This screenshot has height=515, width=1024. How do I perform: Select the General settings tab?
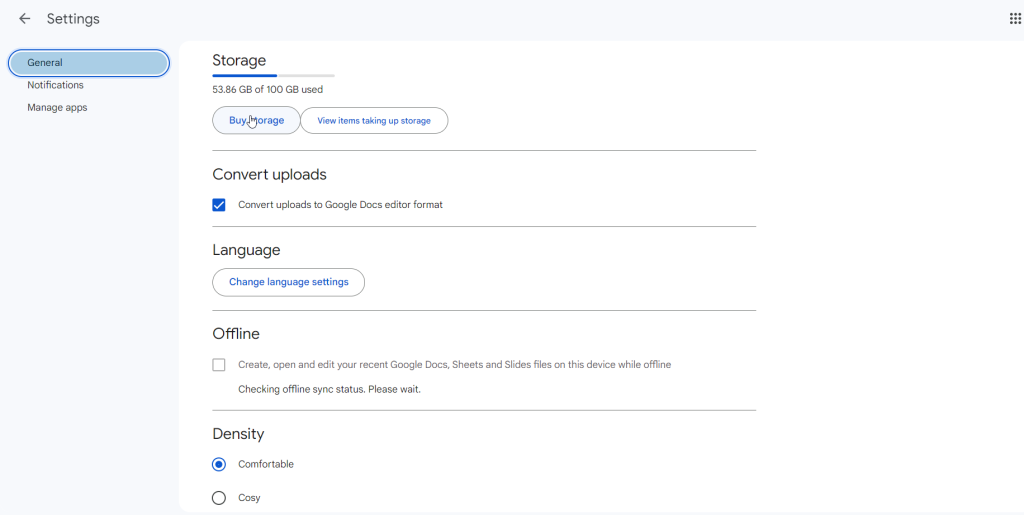pyautogui.click(x=88, y=63)
